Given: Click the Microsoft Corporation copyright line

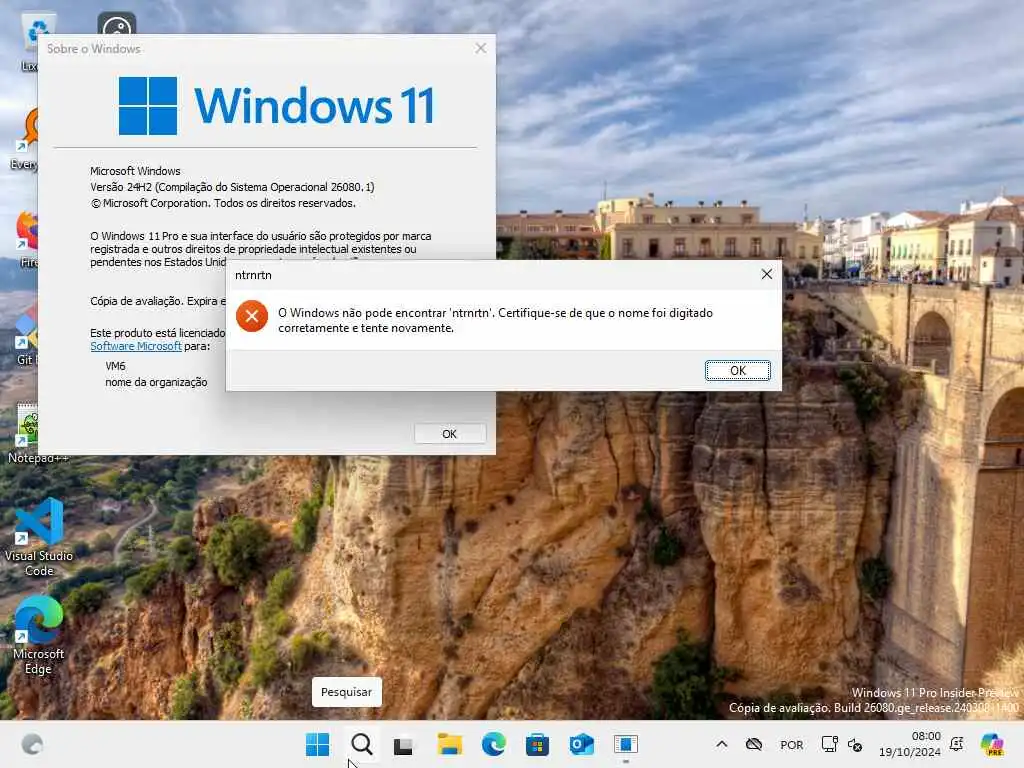Looking at the screenshot, I should coord(223,203).
